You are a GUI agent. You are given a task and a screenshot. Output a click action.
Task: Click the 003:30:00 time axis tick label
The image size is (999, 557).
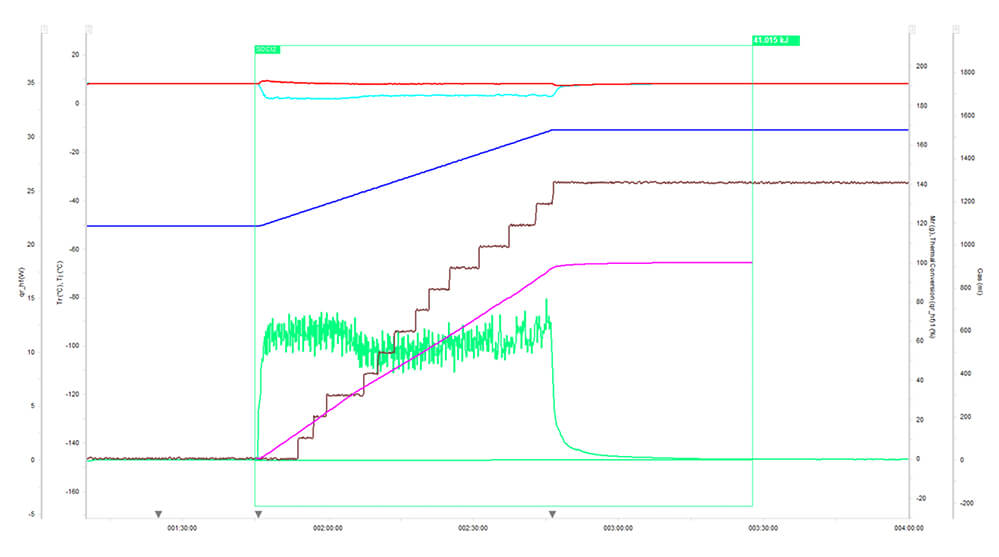pos(763,528)
